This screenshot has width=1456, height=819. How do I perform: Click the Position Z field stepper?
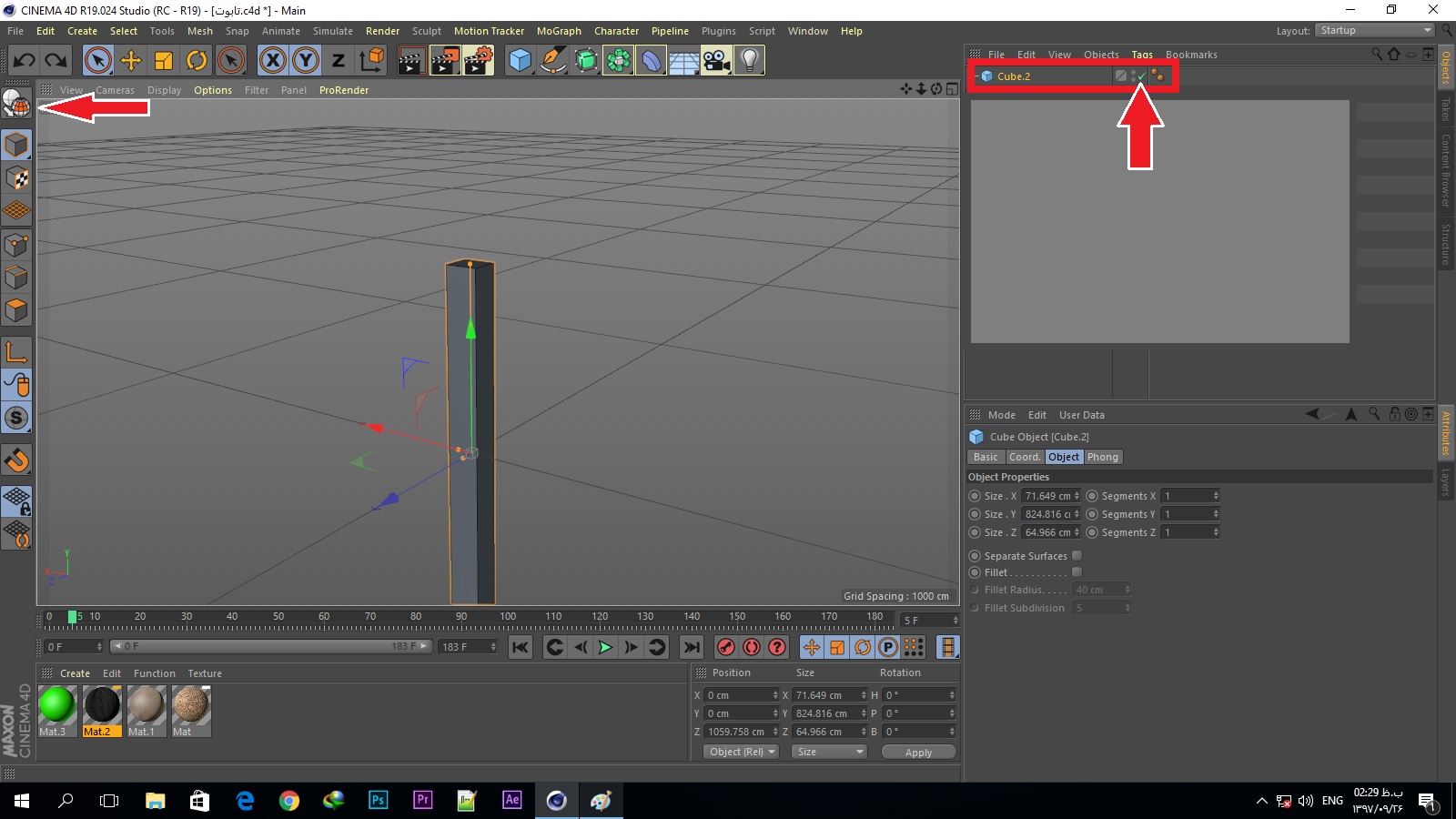[775, 732]
